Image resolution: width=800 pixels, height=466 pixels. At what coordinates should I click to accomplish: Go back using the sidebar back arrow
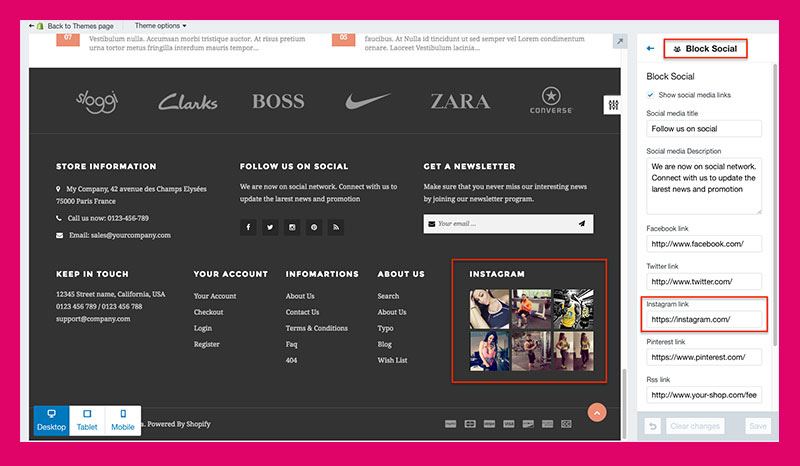pyautogui.click(x=651, y=48)
